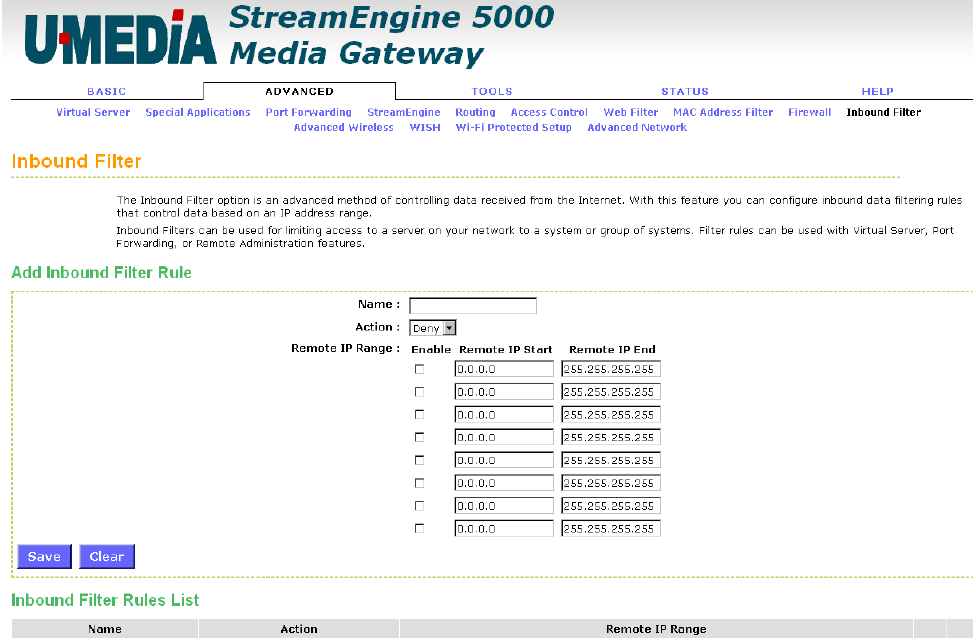Click the U-MEDIA logo
The height and width of the screenshot is (642, 976).
pyautogui.click(x=121, y=37)
